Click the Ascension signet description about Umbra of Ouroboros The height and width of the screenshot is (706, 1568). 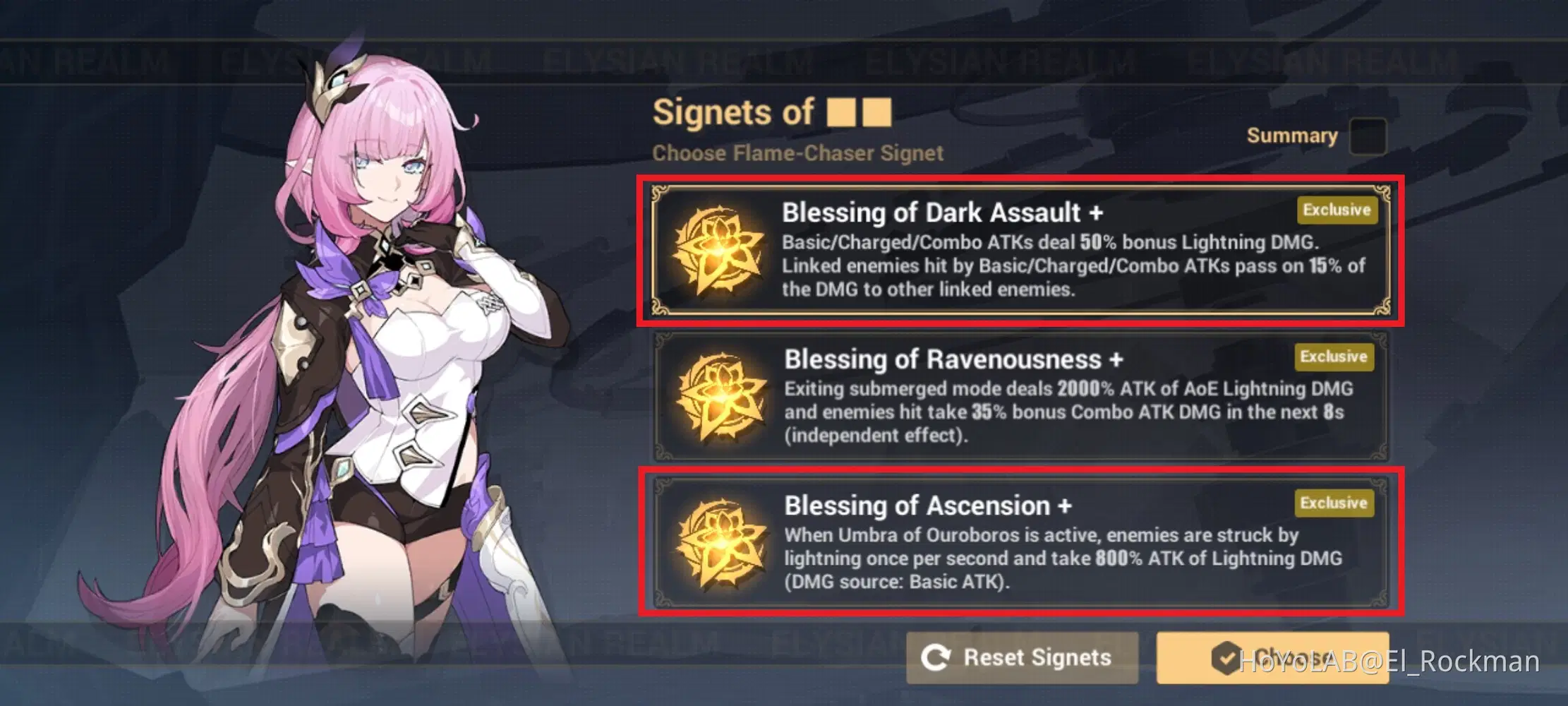tap(1063, 558)
